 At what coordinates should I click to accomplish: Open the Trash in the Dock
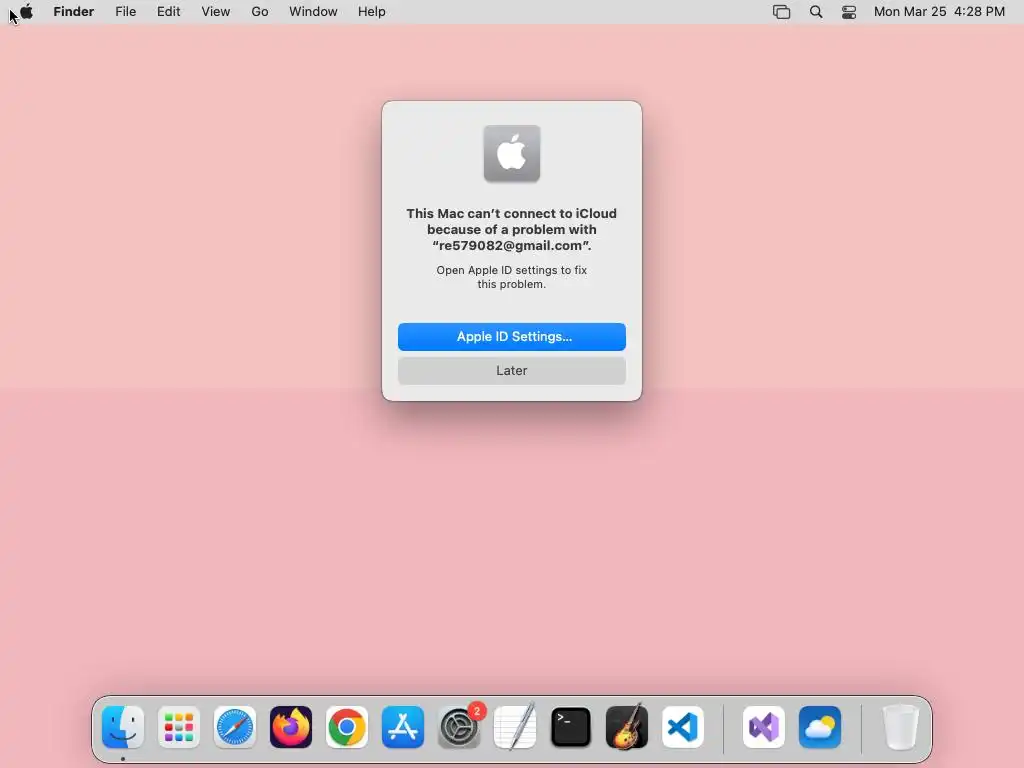pos(901,727)
